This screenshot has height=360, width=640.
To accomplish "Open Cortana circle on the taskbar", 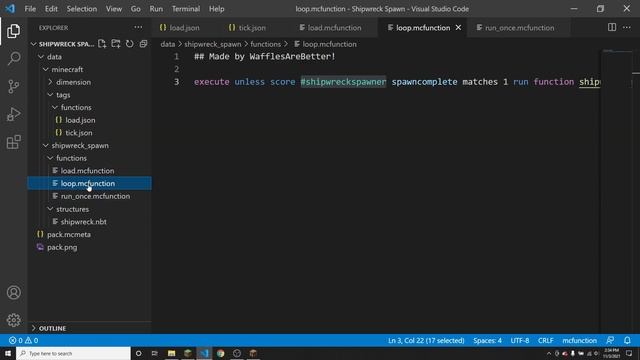I will tap(138, 353).
